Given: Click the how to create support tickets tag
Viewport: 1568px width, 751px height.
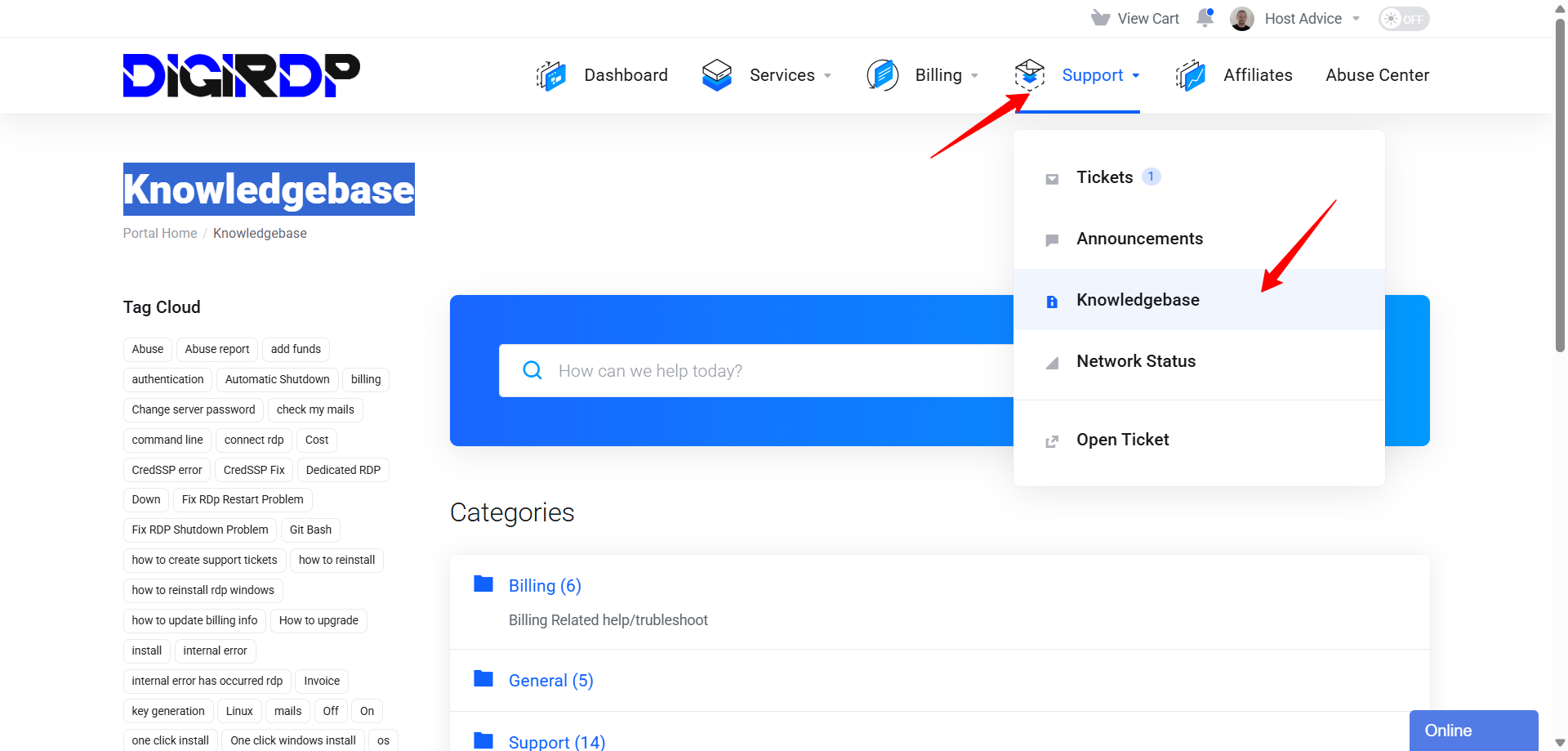Looking at the screenshot, I should click(x=204, y=560).
